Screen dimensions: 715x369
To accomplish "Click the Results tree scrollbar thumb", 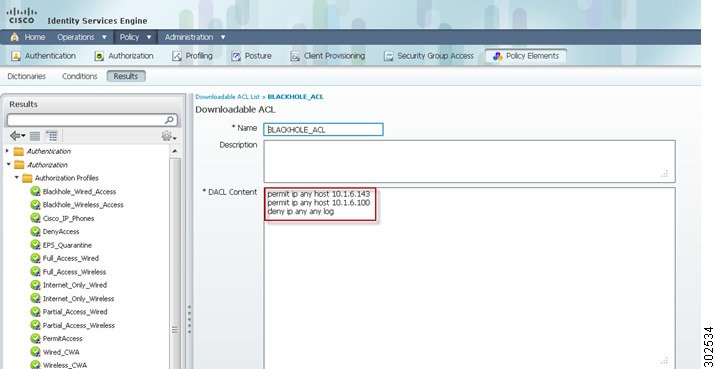I will coord(175,264).
